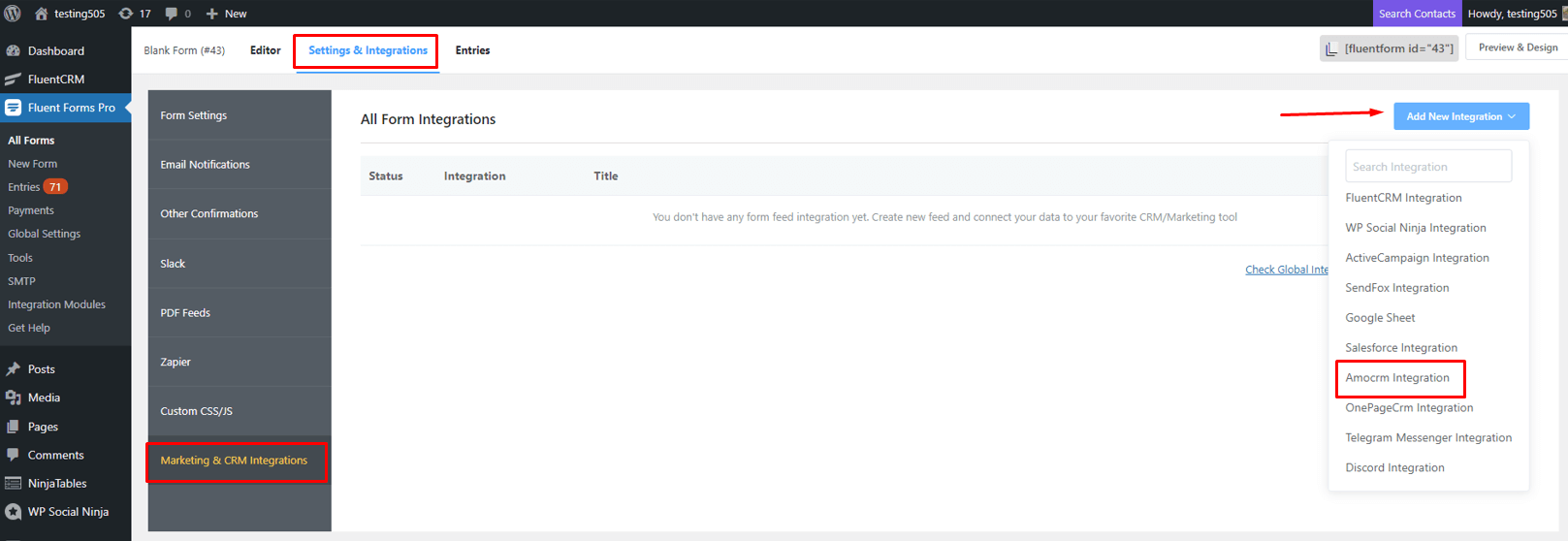
Task: Choose Salesforce Integration
Action: pos(1401,348)
